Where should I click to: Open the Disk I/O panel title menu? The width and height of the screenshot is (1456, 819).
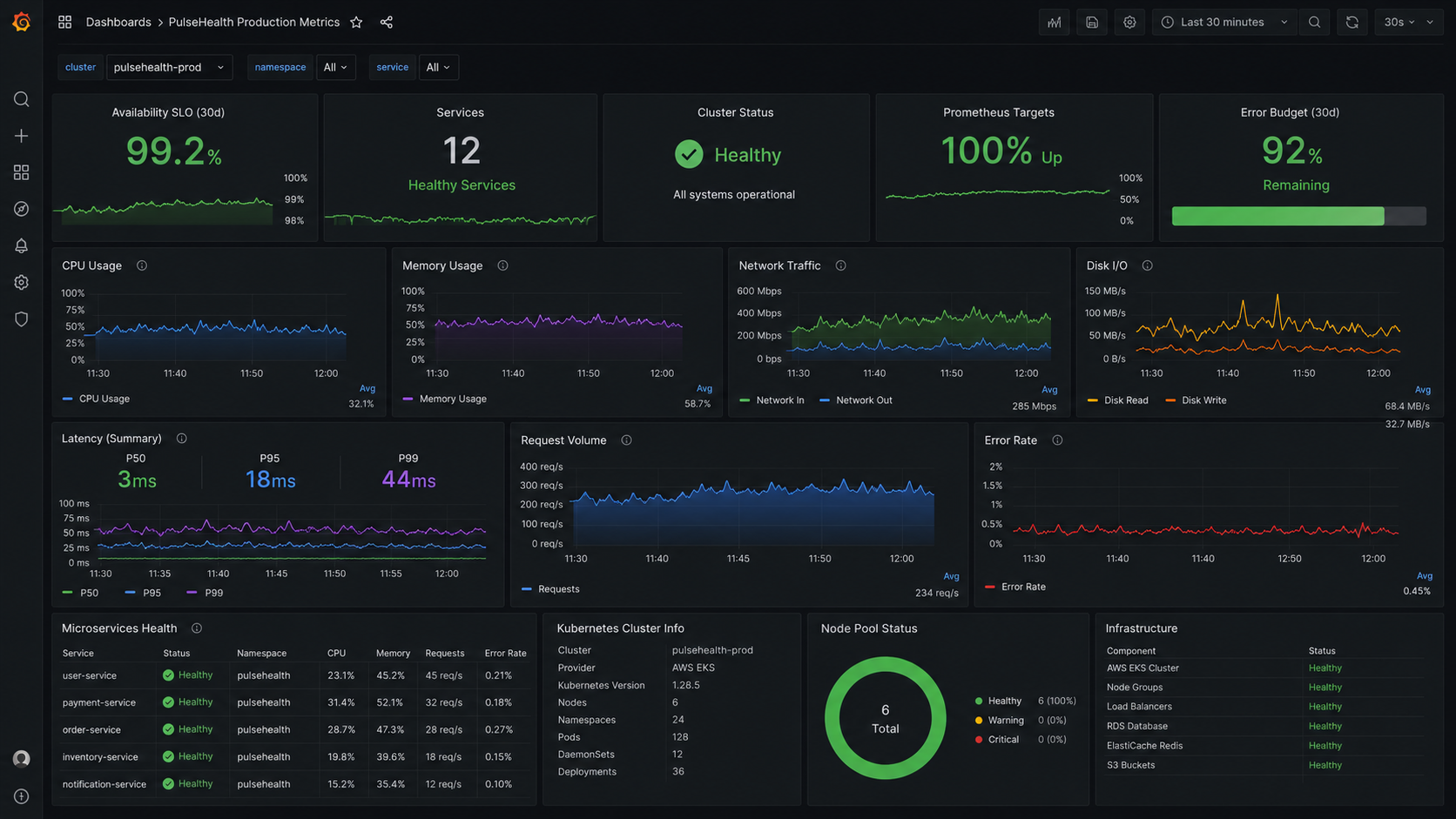point(1107,265)
